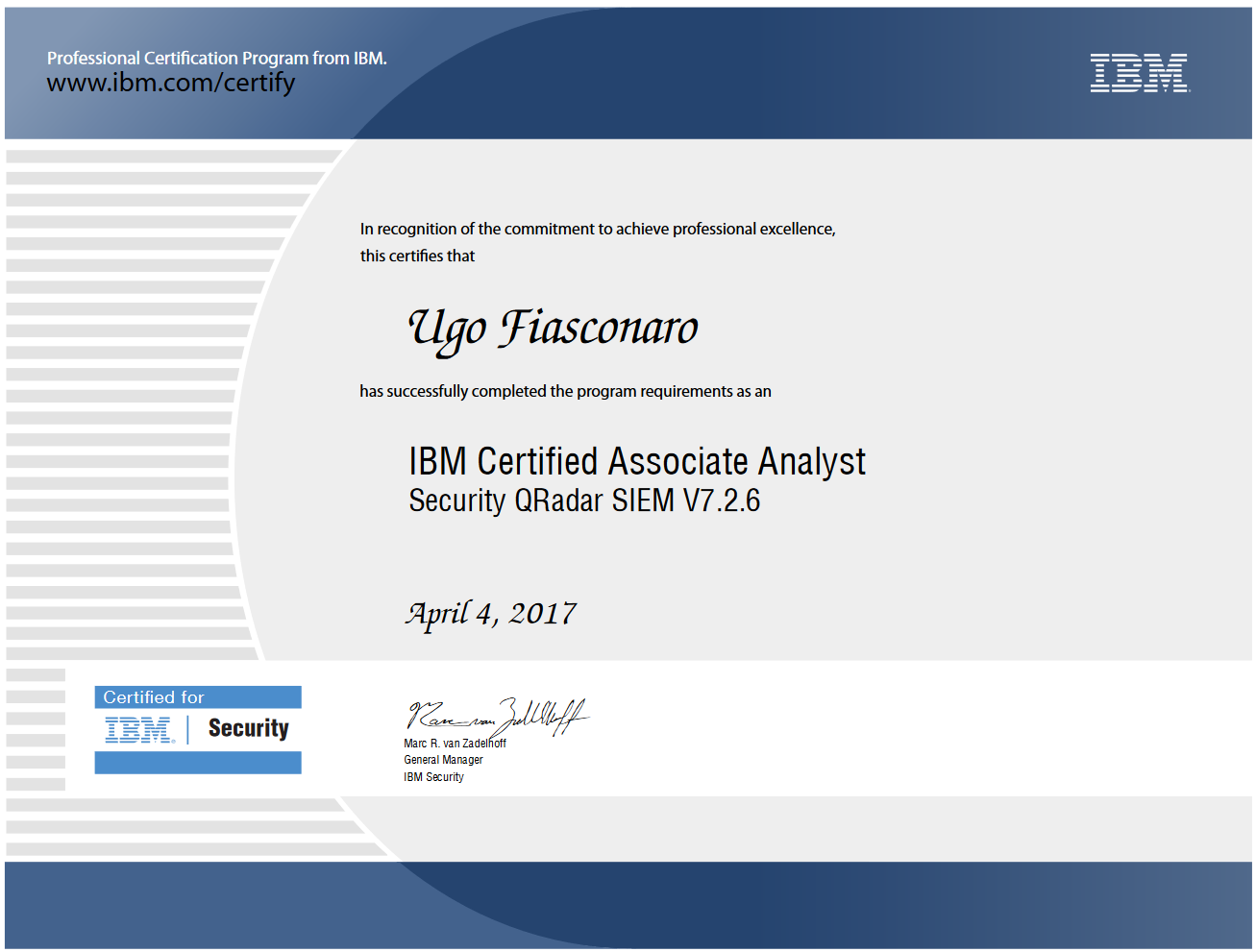1256x952 pixels.
Task: Click 'IBM Certified Associate Analyst' title
Action: point(637,461)
